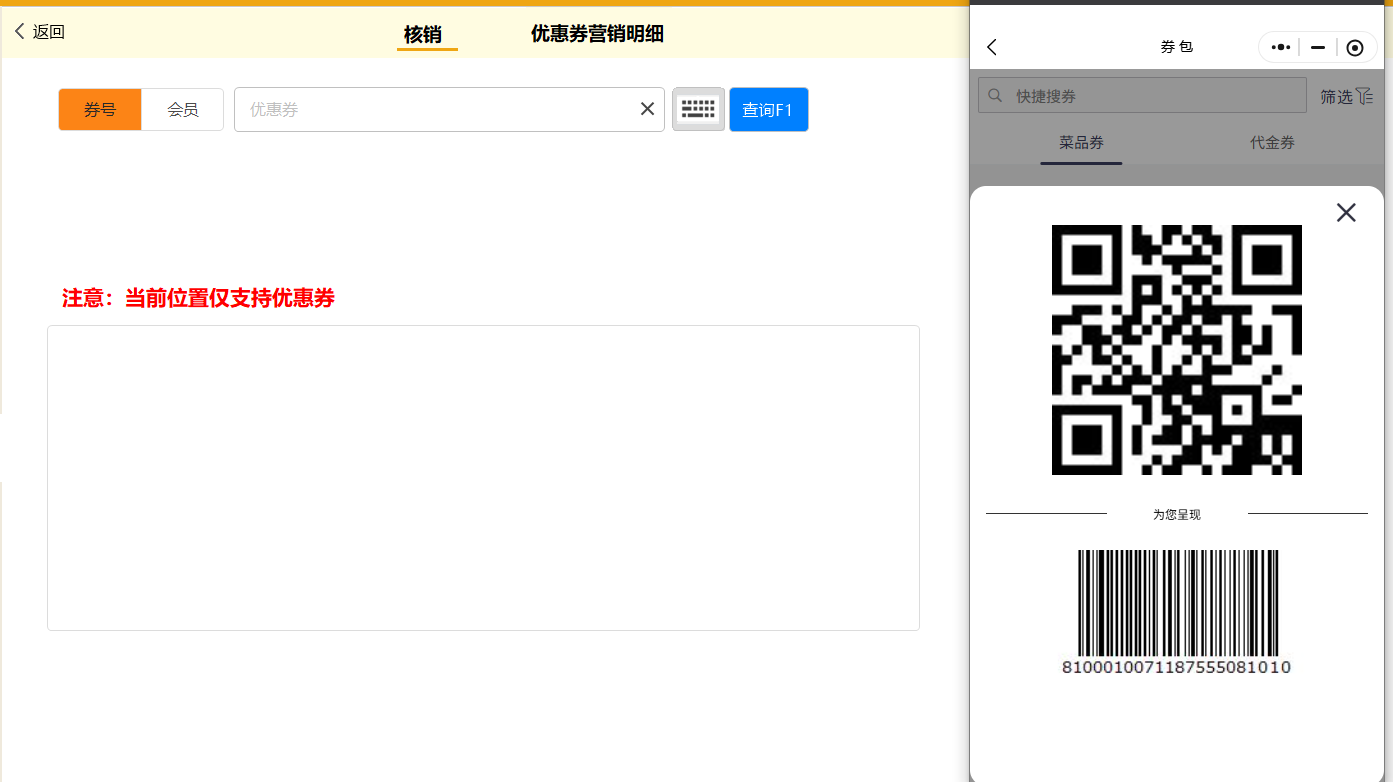Switch to the 菜品券 tab
The height and width of the screenshot is (782, 1393).
pos(1081,143)
